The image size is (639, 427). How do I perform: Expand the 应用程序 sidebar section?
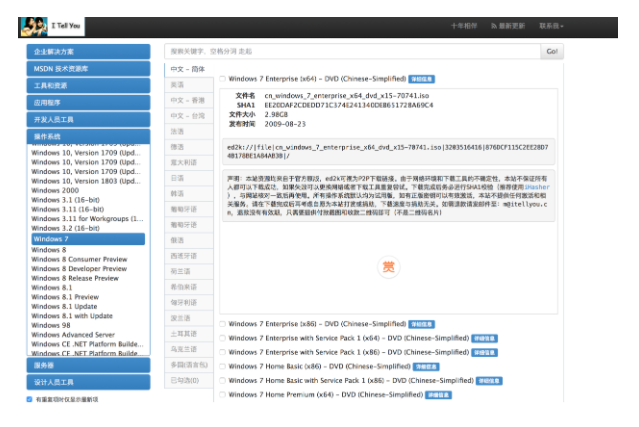pos(88,103)
